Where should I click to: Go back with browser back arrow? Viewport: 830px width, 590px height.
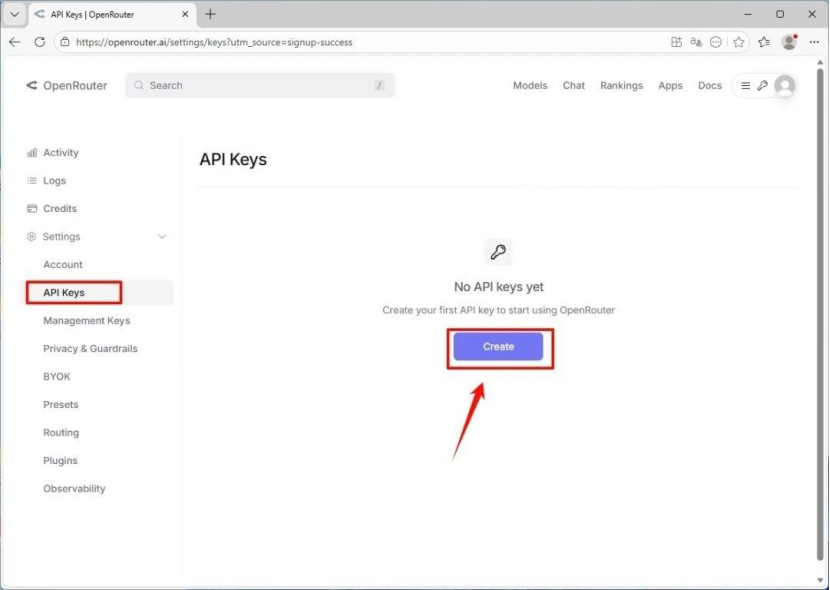(15, 42)
